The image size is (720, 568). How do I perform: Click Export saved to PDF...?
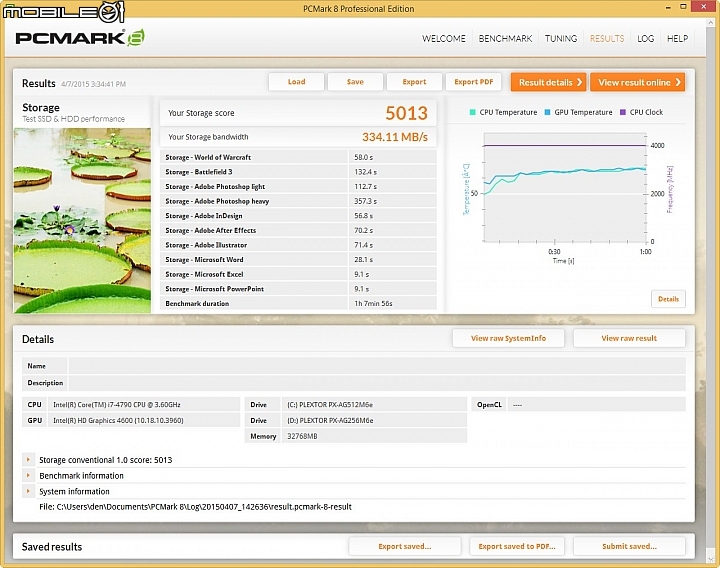[517, 546]
